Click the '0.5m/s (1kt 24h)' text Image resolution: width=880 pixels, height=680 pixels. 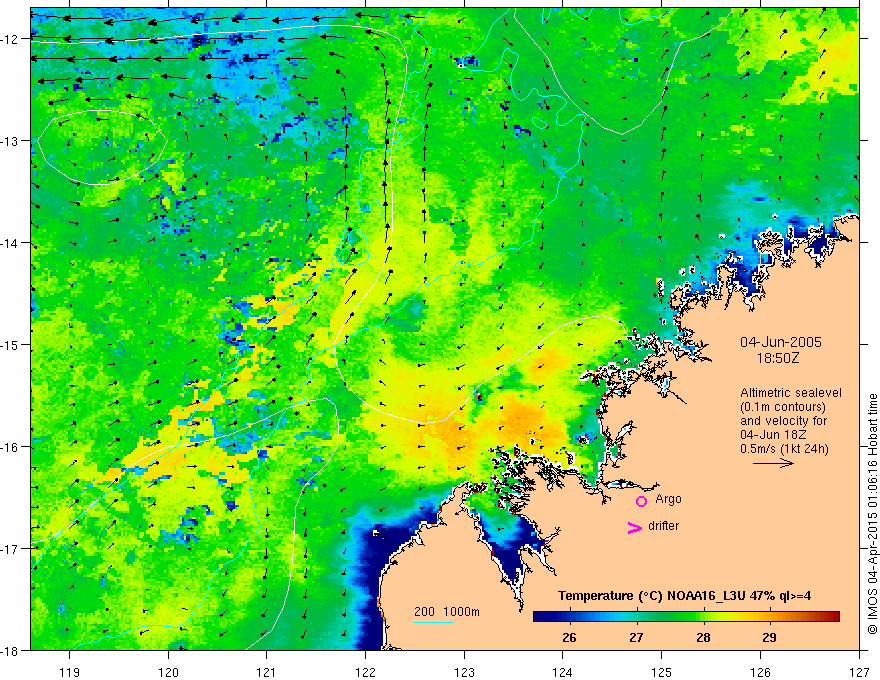(x=784, y=449)
